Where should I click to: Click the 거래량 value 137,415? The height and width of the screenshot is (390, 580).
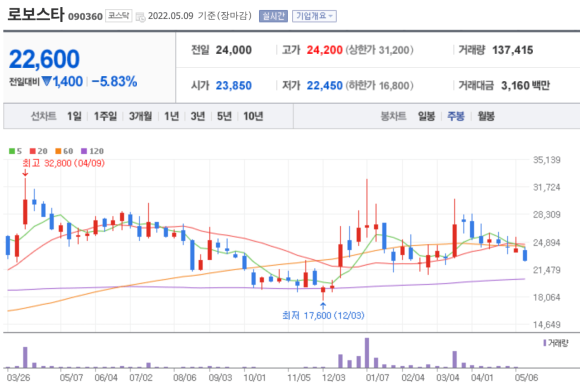point(513,50)
